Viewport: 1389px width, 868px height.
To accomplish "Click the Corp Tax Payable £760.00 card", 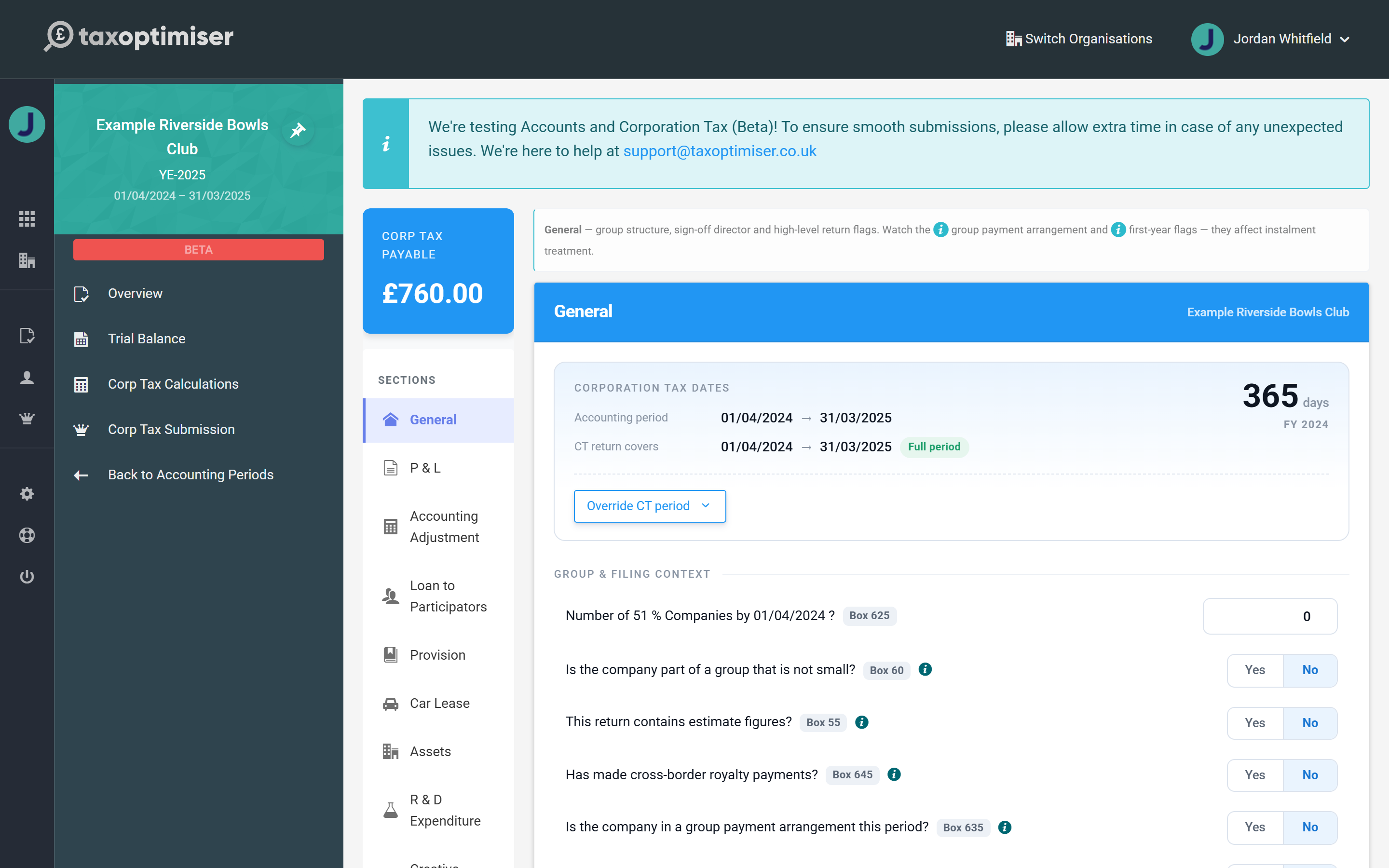I will coord(438,271).
